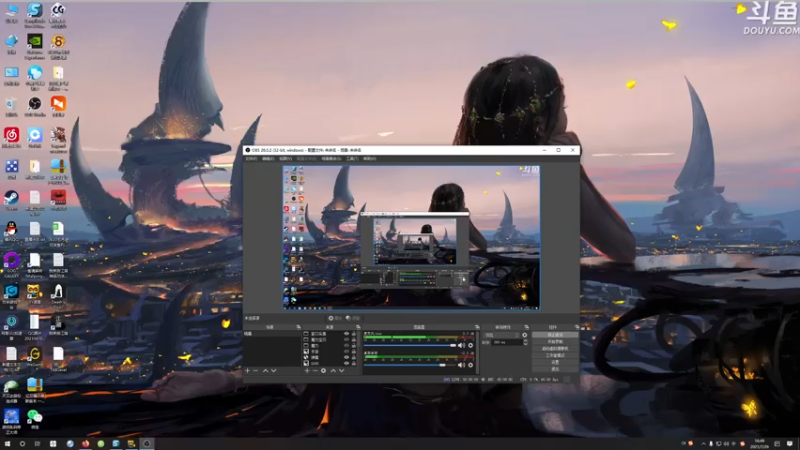Open the lower mixer channel's gear settings
This screenshot has height=450, width=800.
pos(470,365)
